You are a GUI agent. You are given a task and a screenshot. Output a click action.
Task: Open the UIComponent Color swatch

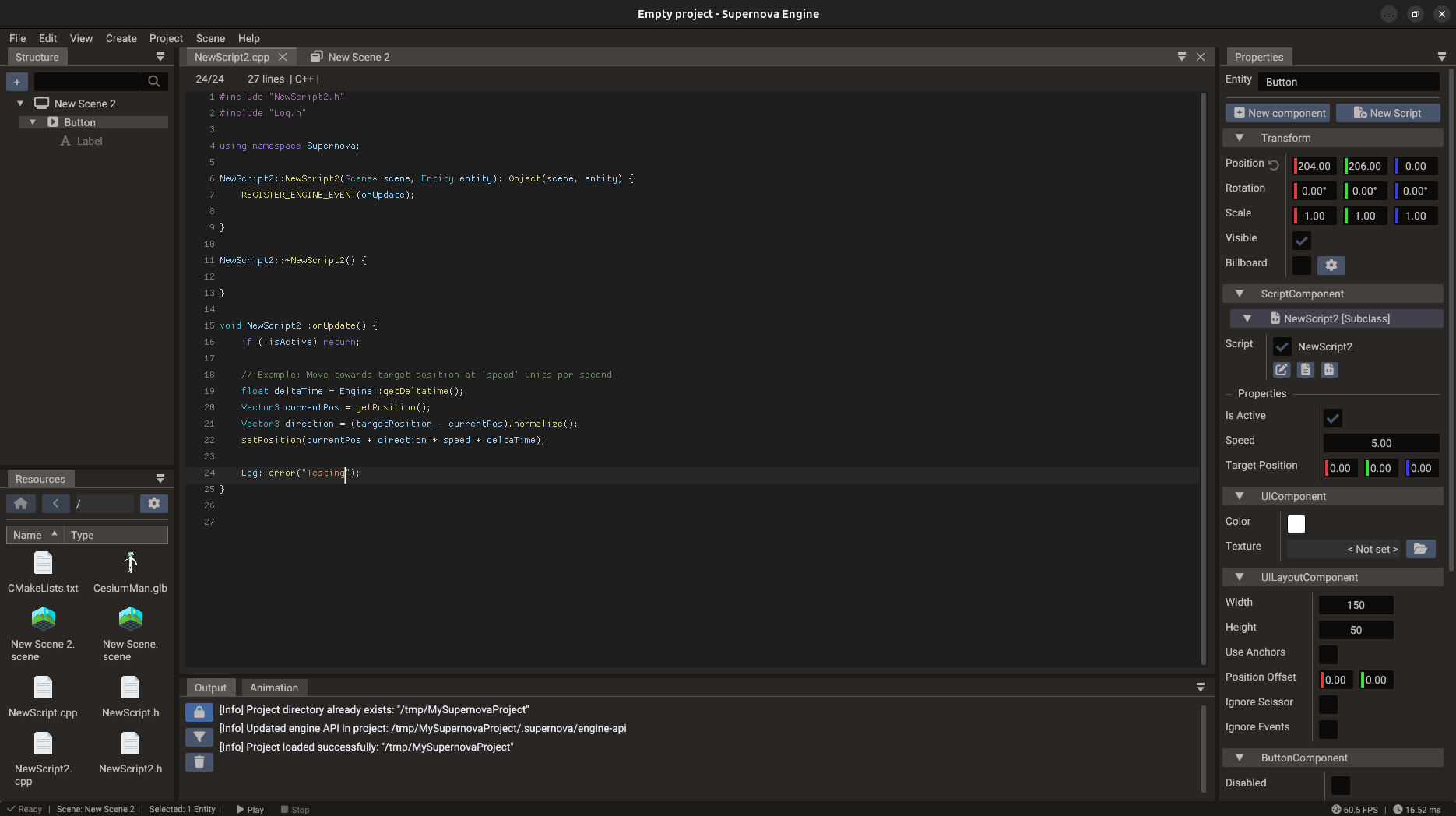[x=1296, y=523]
